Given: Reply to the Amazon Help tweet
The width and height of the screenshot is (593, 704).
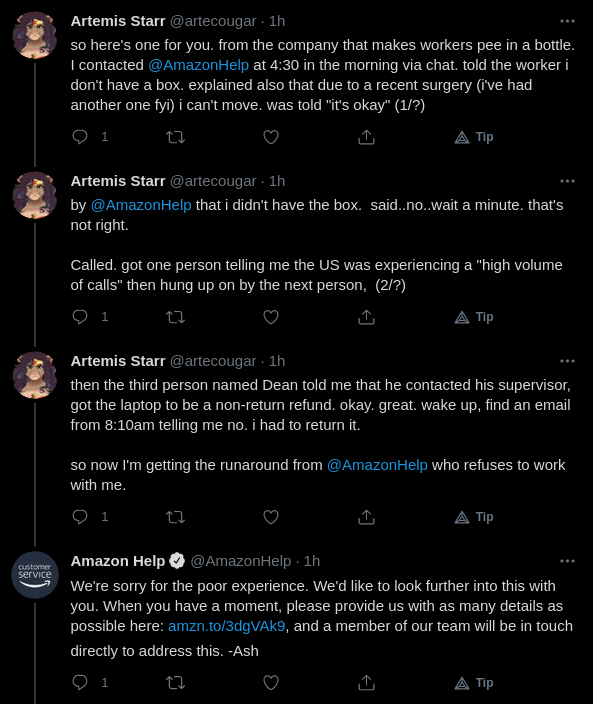Looking at the screenshot, I should tap(80, 683).
